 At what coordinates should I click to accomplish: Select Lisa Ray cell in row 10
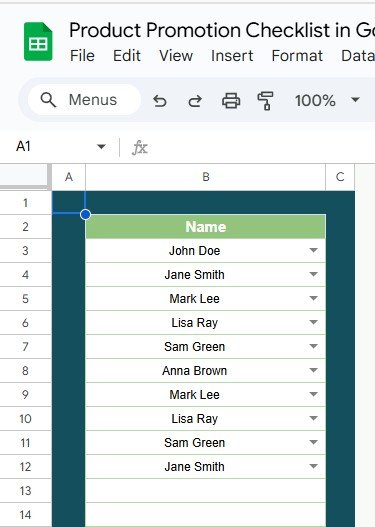click(x=206, y=419)
